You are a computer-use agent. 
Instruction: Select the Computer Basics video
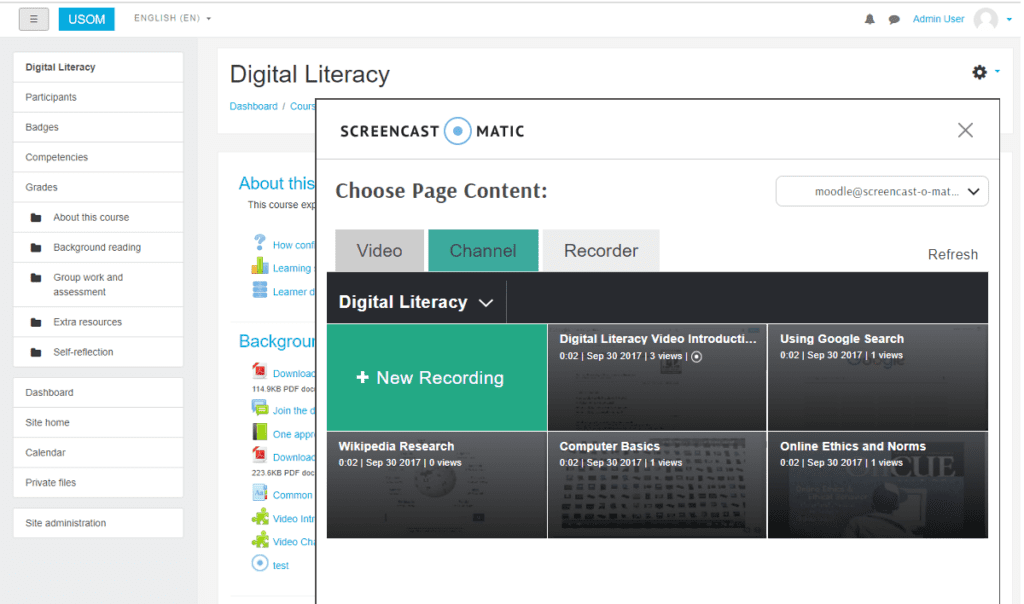tap(657, 485)
